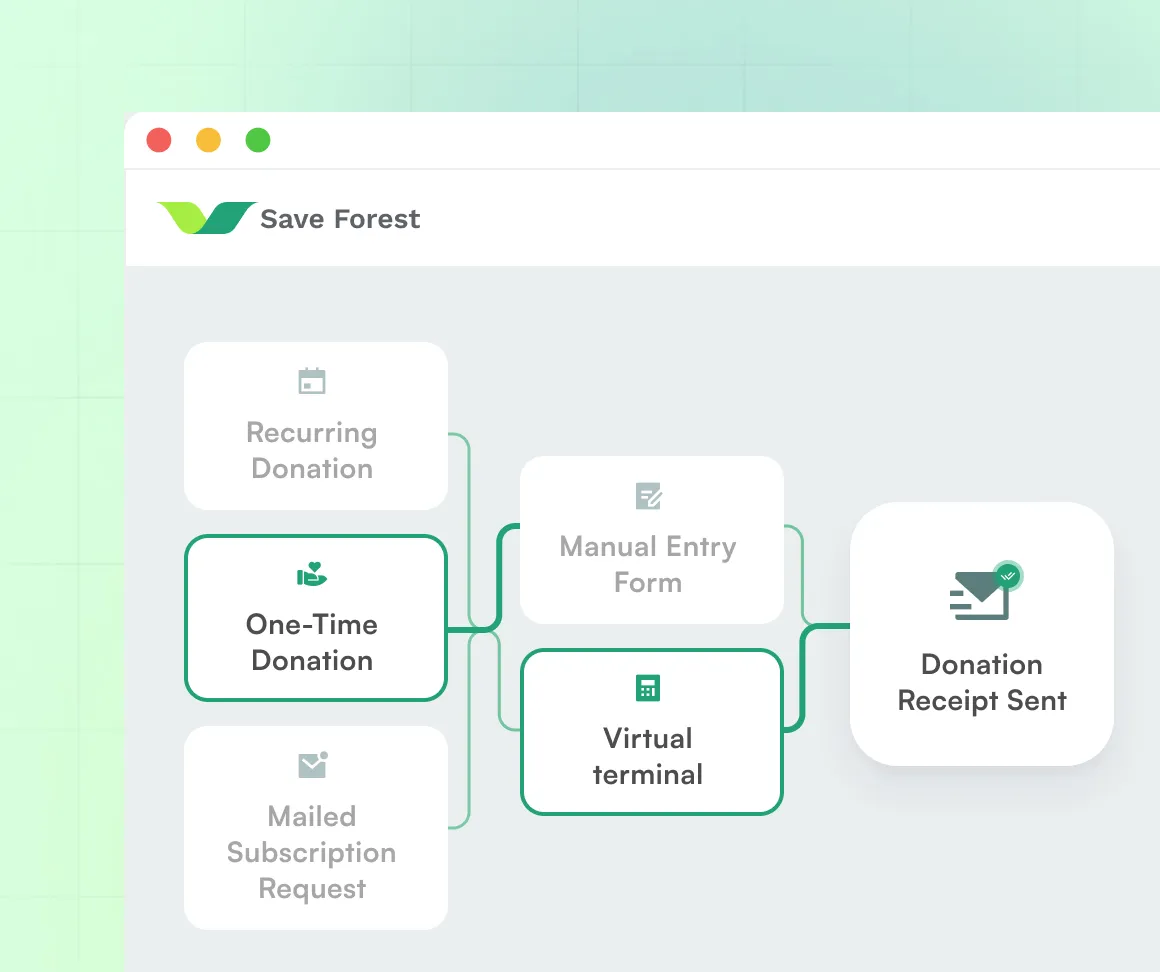Select the Virtual terminal text label
The height and width of the screenshot is (972, 1160).
pyautogui.click(x=648, y=756)
